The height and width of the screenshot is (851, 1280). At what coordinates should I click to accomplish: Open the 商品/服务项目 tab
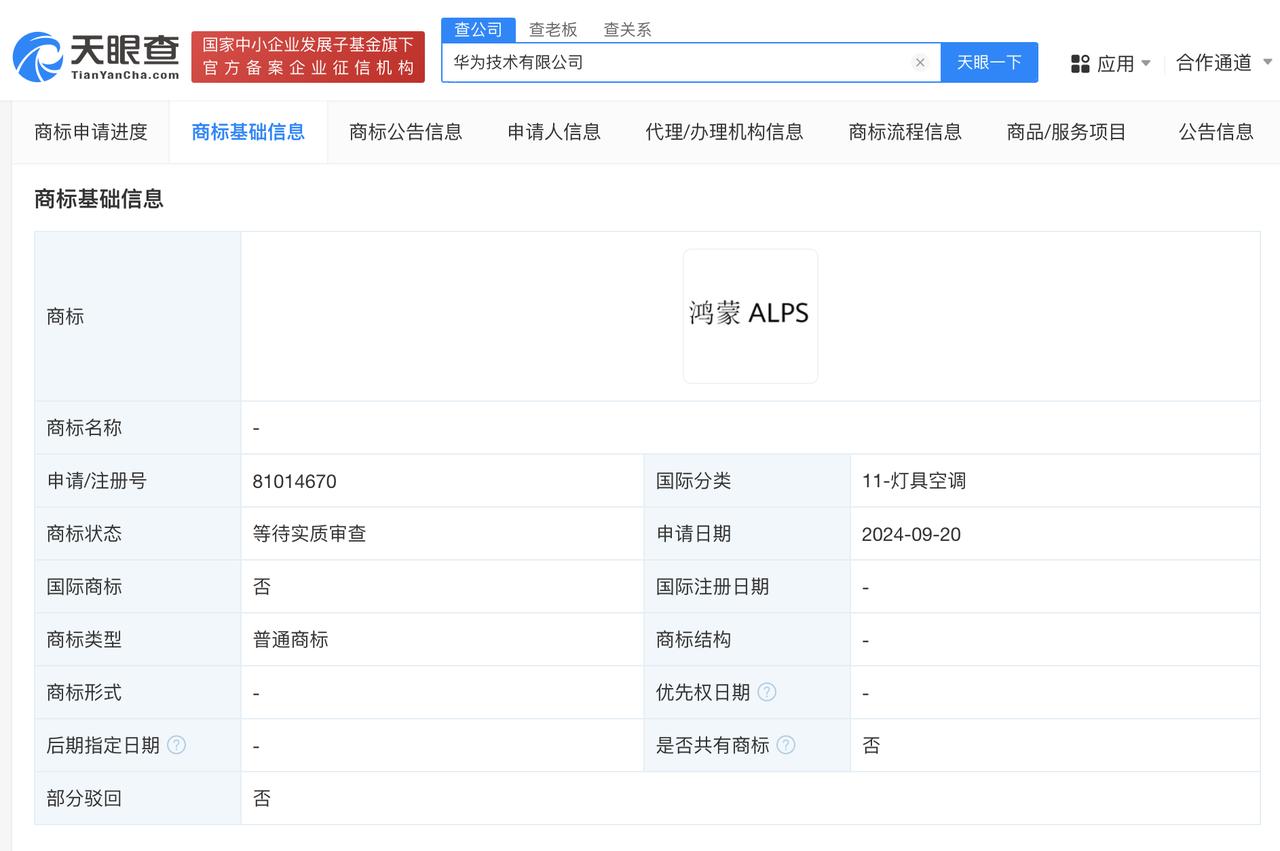(1066, 132)
